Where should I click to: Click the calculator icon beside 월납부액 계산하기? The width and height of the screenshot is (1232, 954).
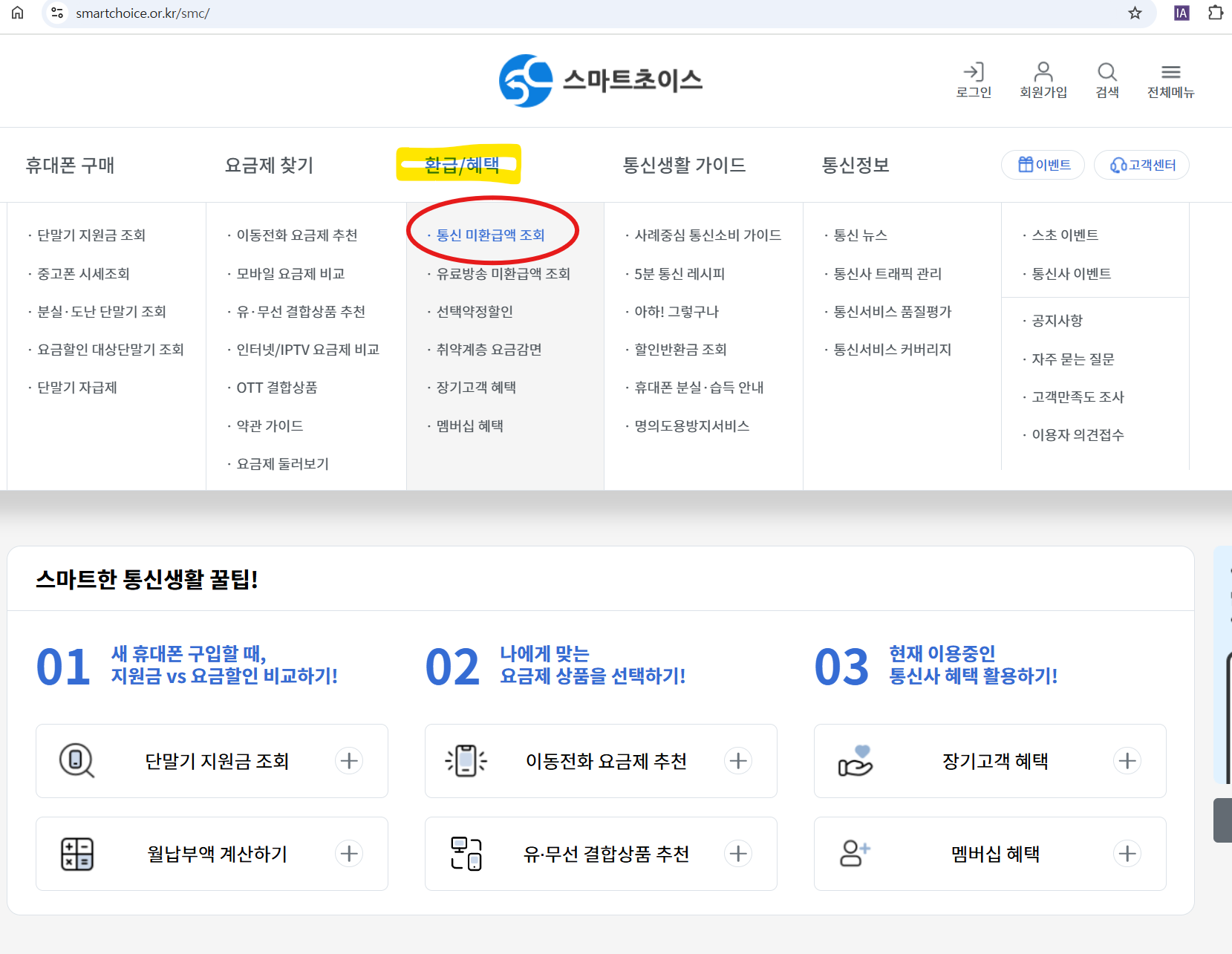pyautogui.click(x=75, y=854)
